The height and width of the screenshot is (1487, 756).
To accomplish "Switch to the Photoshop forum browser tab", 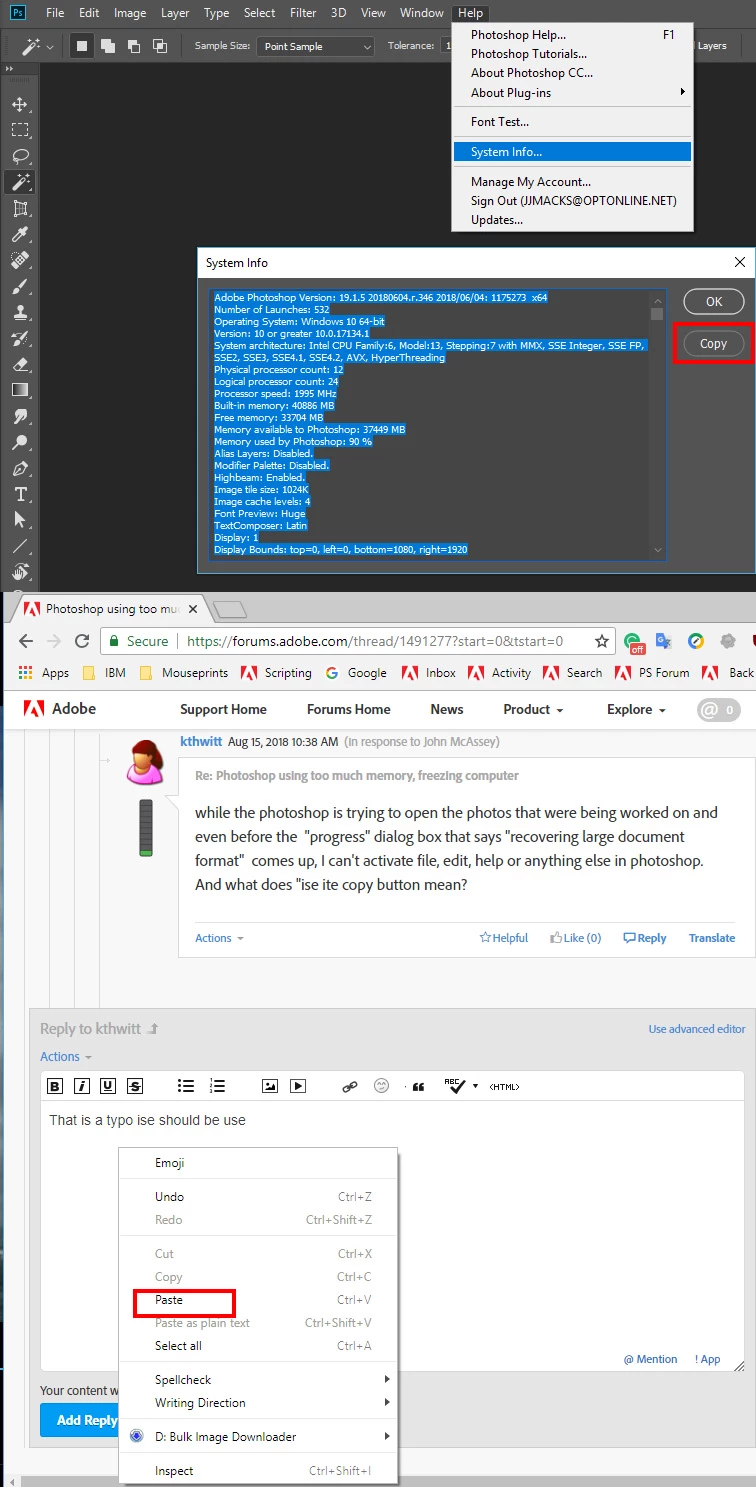I will [x=112, y=608].
